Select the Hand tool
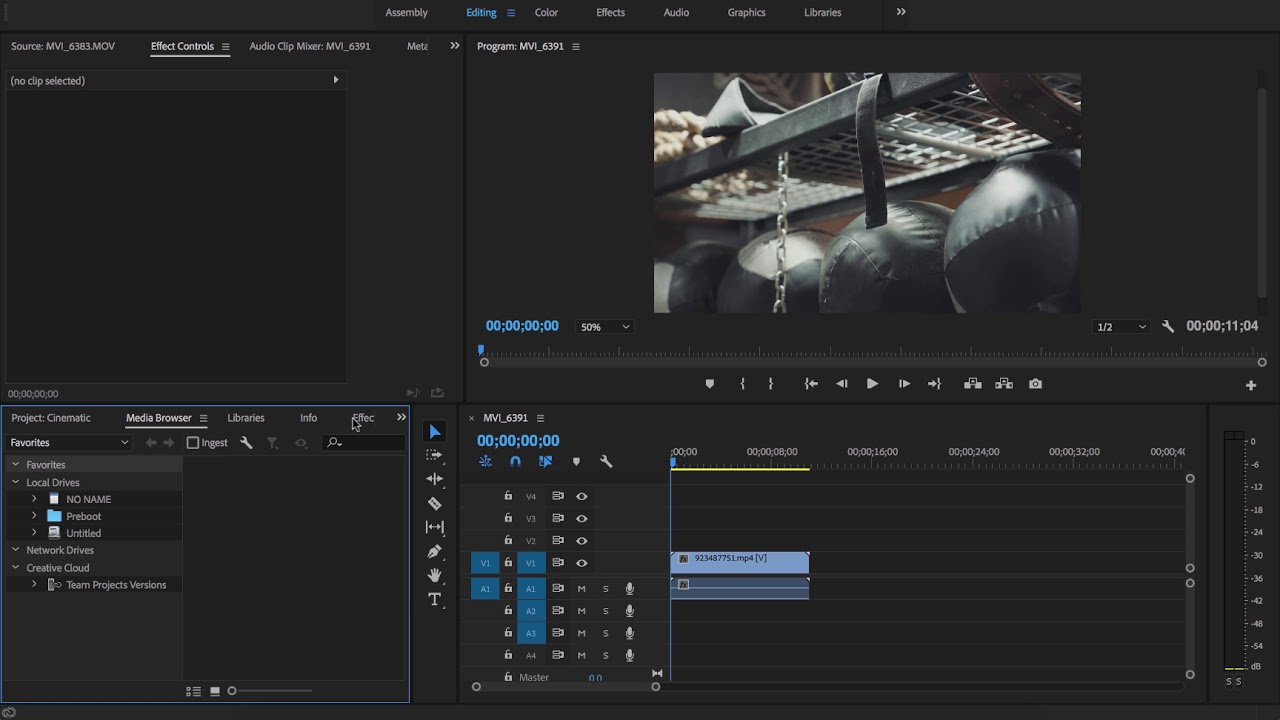Screen dimensions: 1280x720 (434, 575)
